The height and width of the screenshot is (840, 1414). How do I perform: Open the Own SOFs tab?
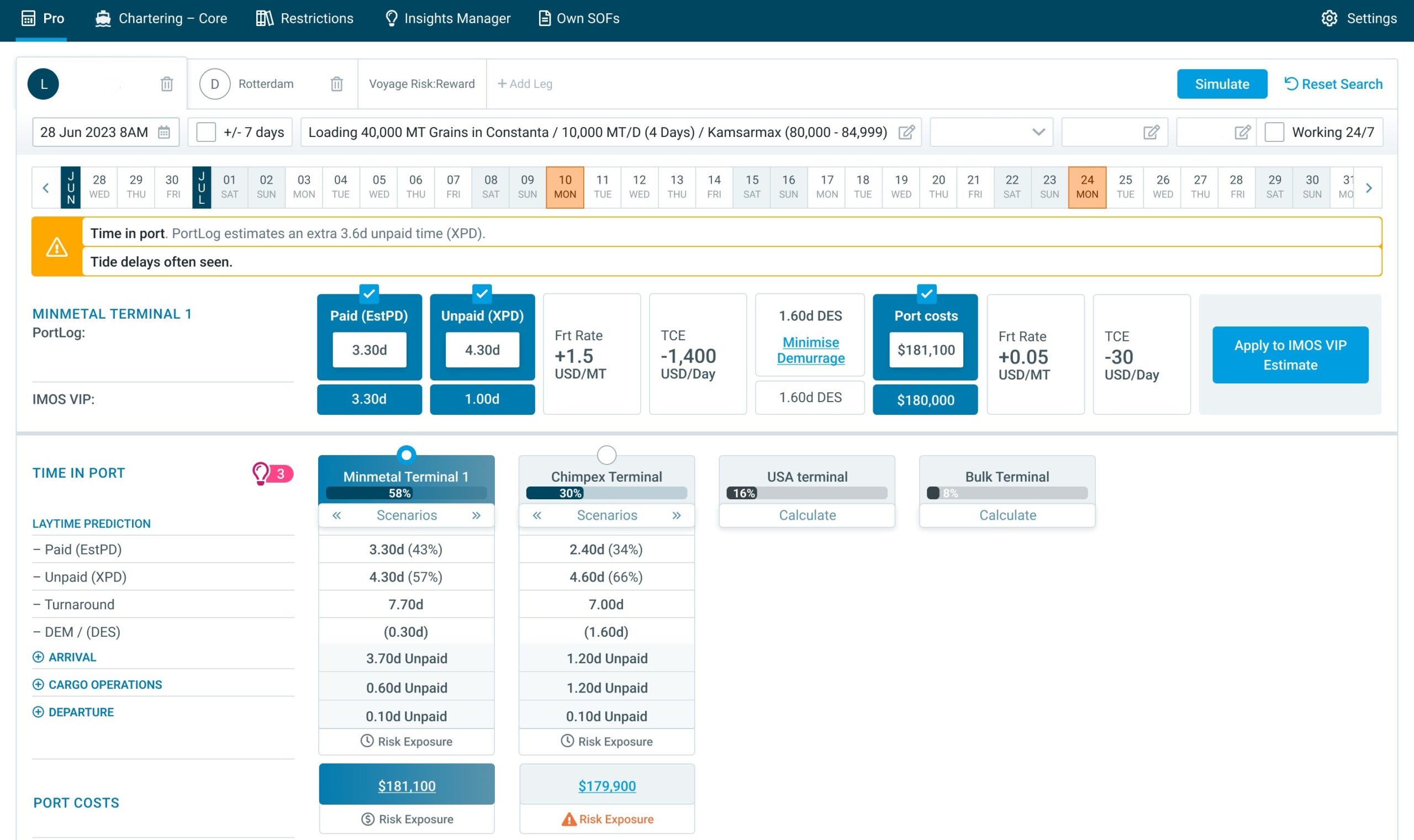(x=578, y=19)
